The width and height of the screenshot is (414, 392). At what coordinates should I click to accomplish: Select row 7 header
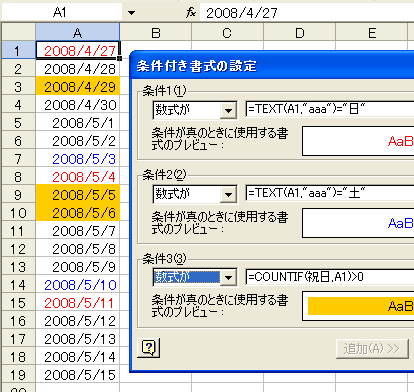pos(19,159)
